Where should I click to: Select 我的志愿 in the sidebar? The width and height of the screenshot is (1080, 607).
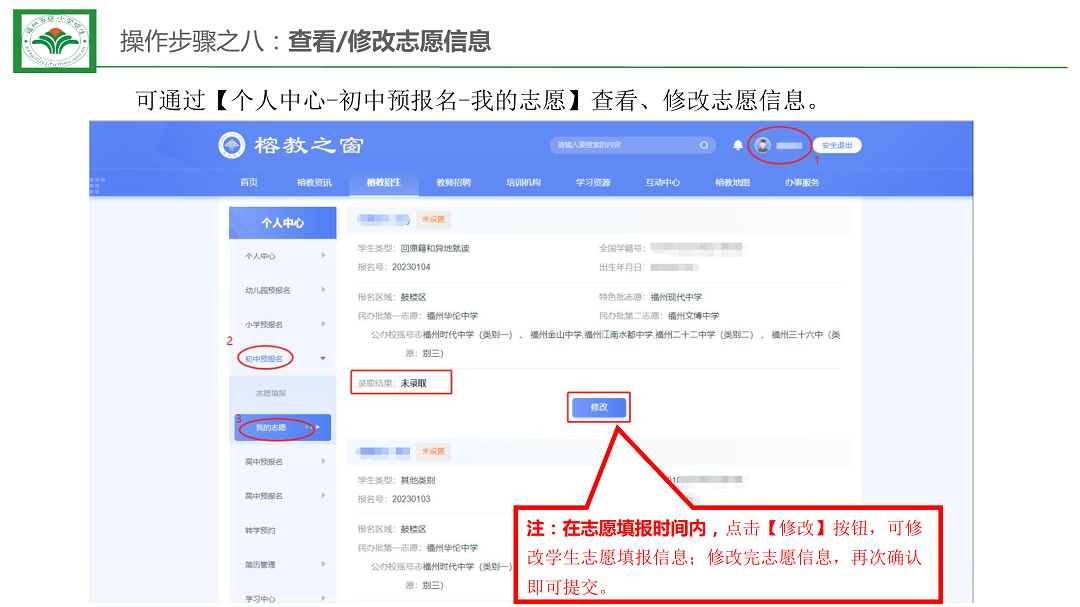pyautogui.click(x=271, y=428)
